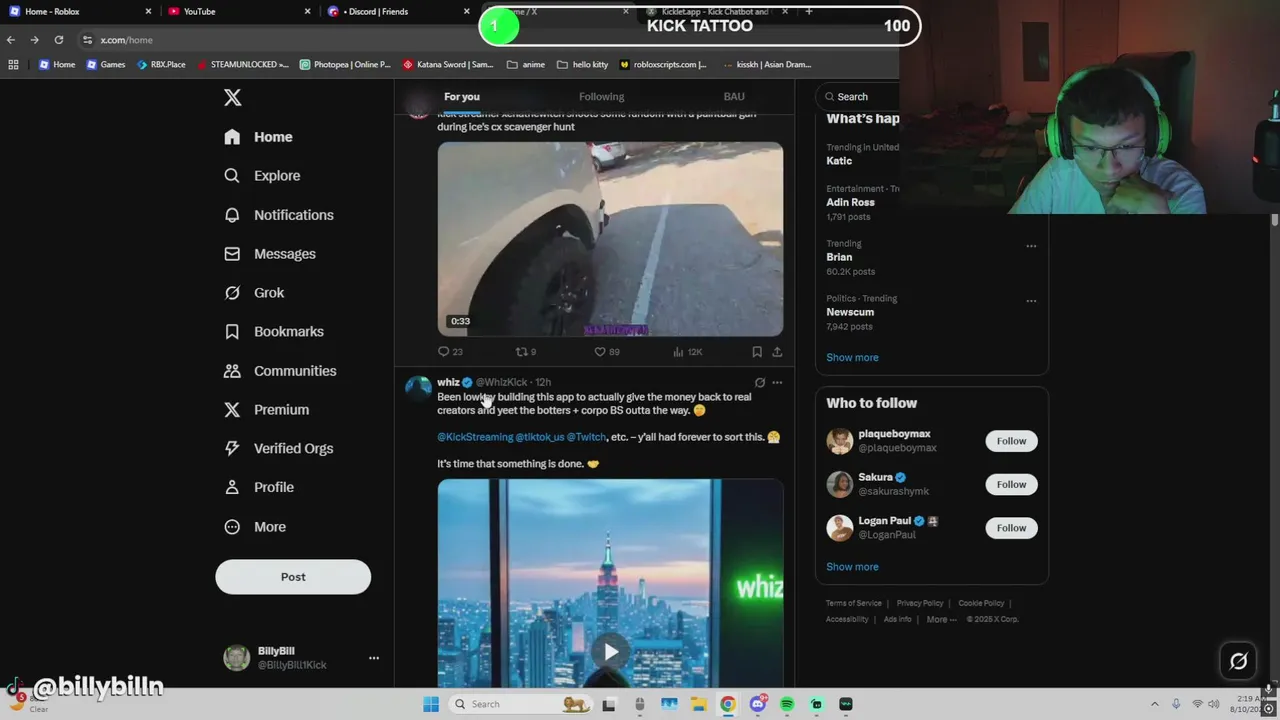Follow plaqueboymax
This screenshot has width=1280, height=720.
[x=1011, y=441]
